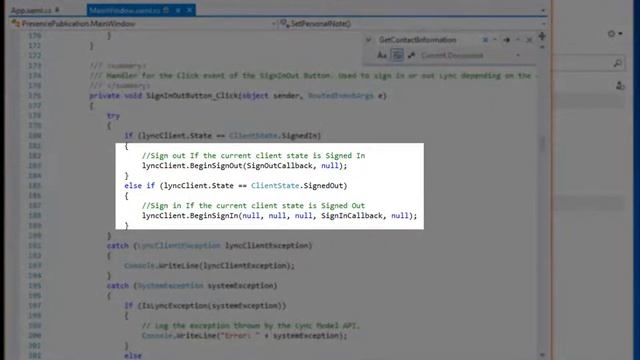Click the 'catch (LyncClientException lyncClientException)' line

click(209, 246)
